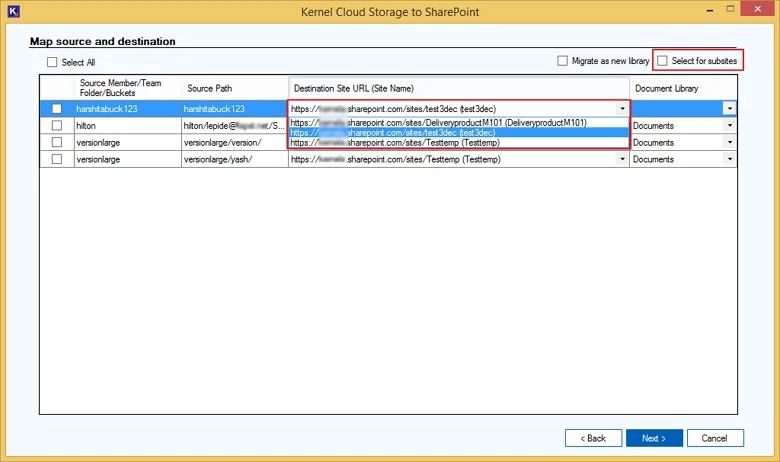Proceed with the Next button
The image size is (780, 462).
[x=654, y=438]
